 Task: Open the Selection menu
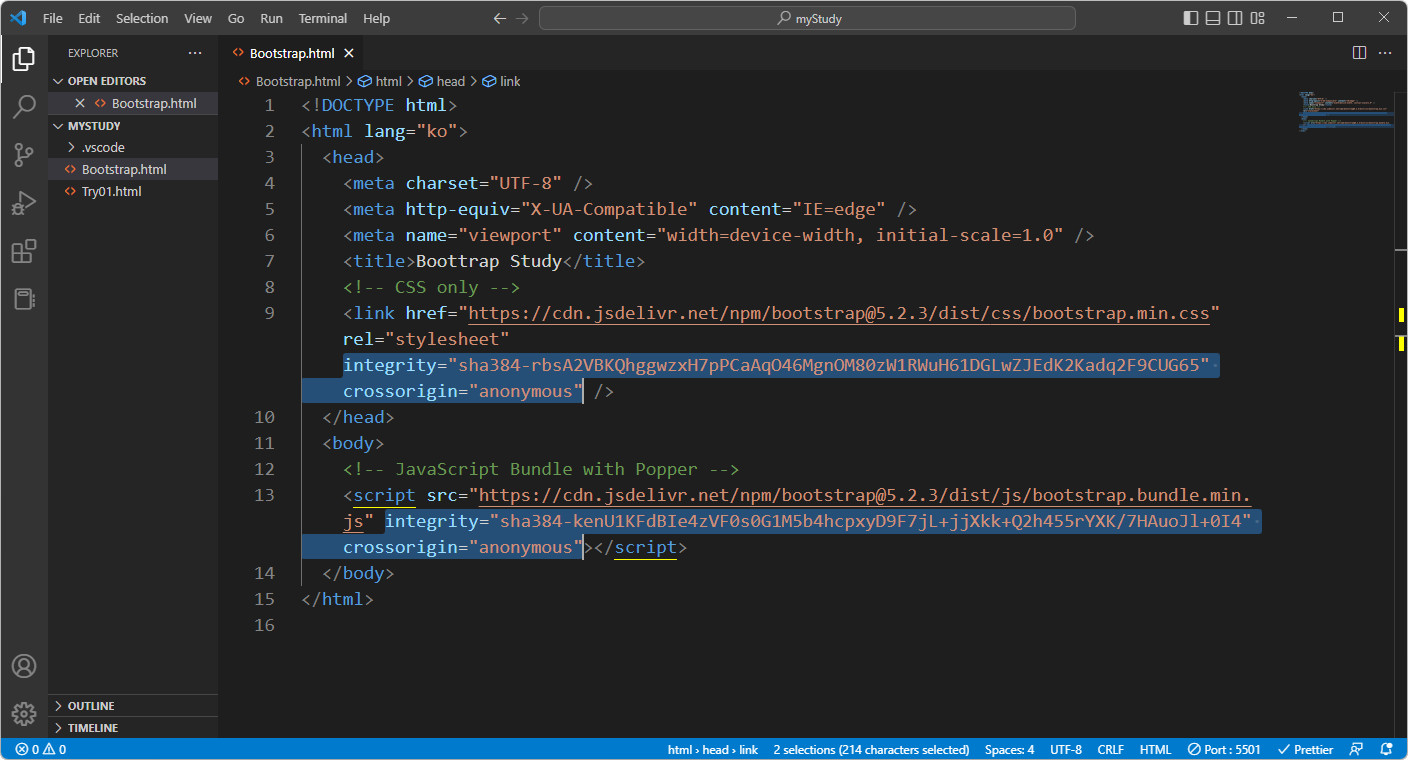pyautogui.click(x=142, y=18)
